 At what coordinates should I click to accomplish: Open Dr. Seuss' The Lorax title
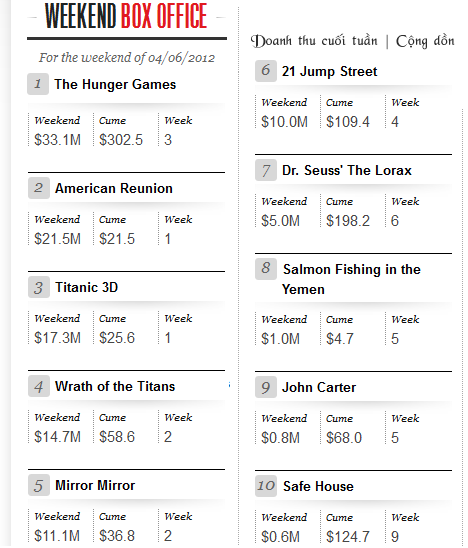347,170
